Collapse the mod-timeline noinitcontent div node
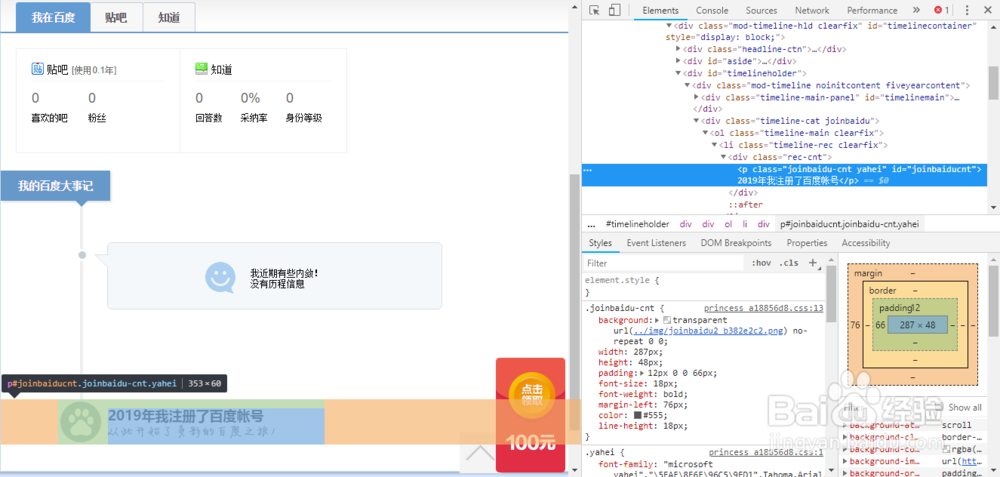 (687, 85)
